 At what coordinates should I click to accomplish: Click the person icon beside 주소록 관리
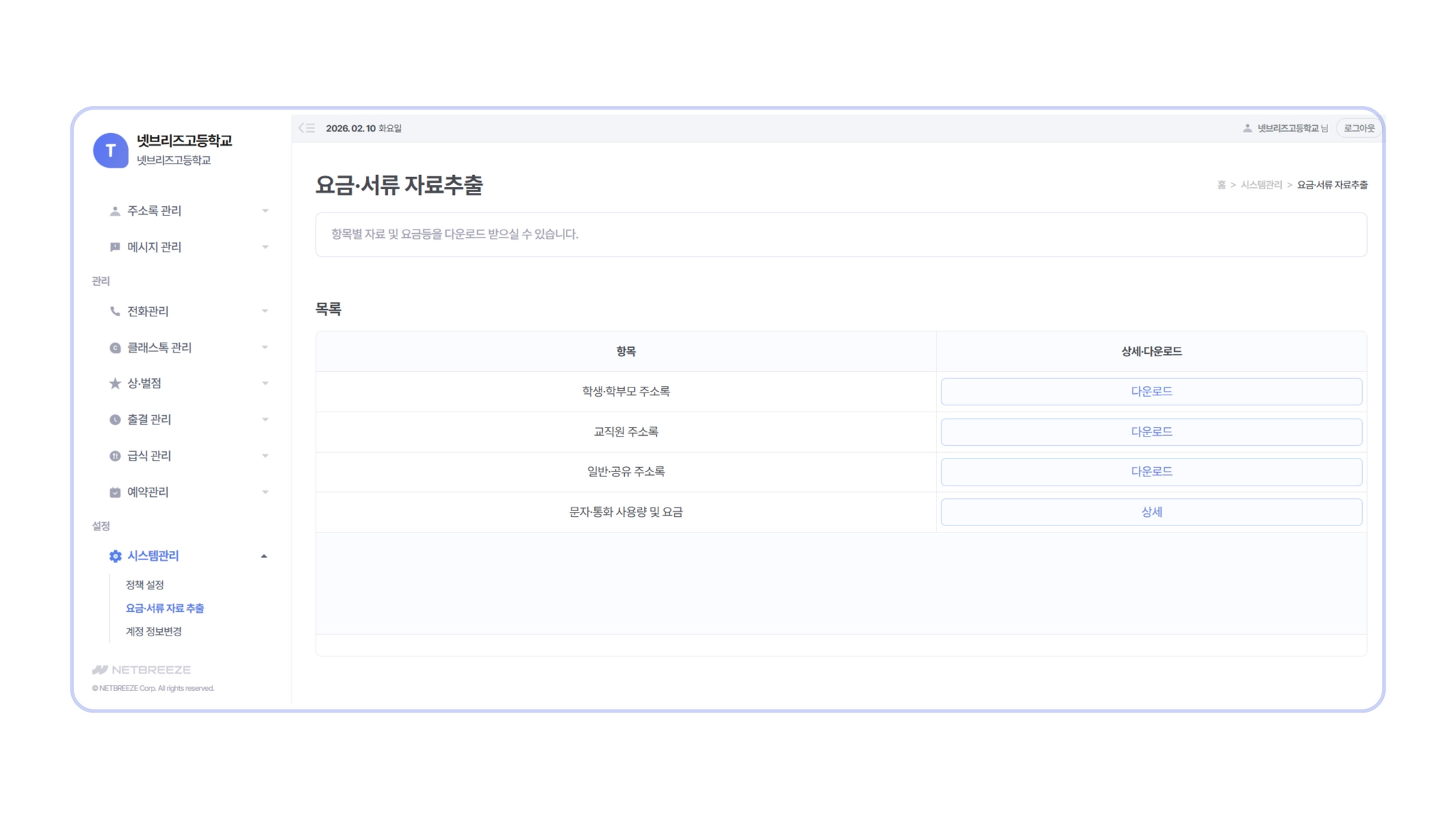click(114, 211)
